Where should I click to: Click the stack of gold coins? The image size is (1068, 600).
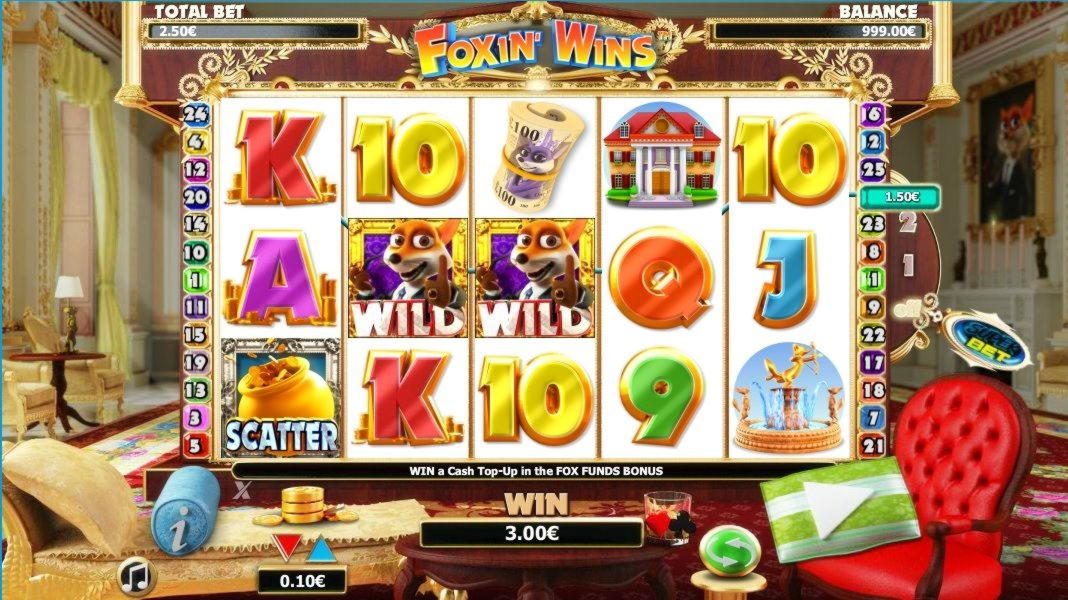303,505
